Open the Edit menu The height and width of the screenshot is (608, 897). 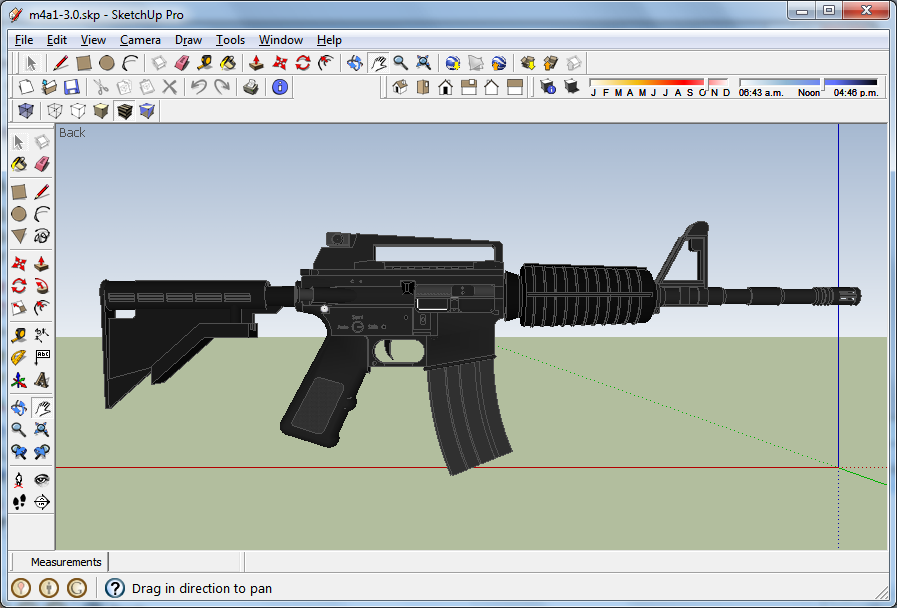(x=57, y=40)
